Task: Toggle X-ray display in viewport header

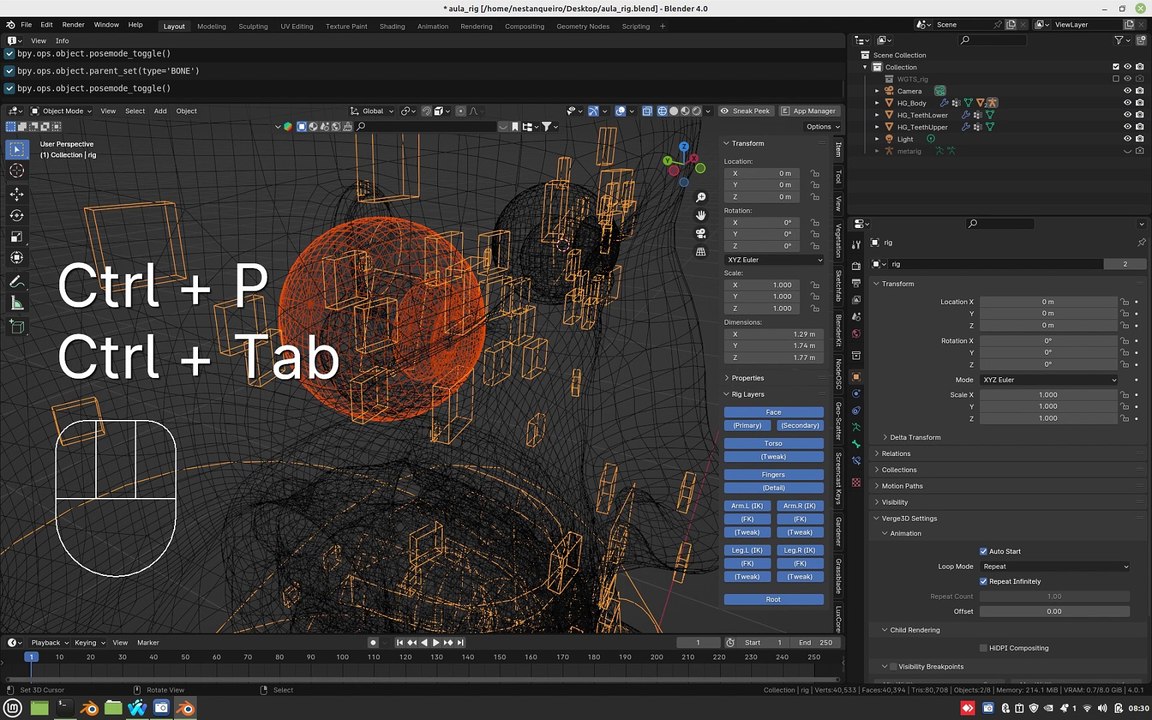Action: coord(647,111)
